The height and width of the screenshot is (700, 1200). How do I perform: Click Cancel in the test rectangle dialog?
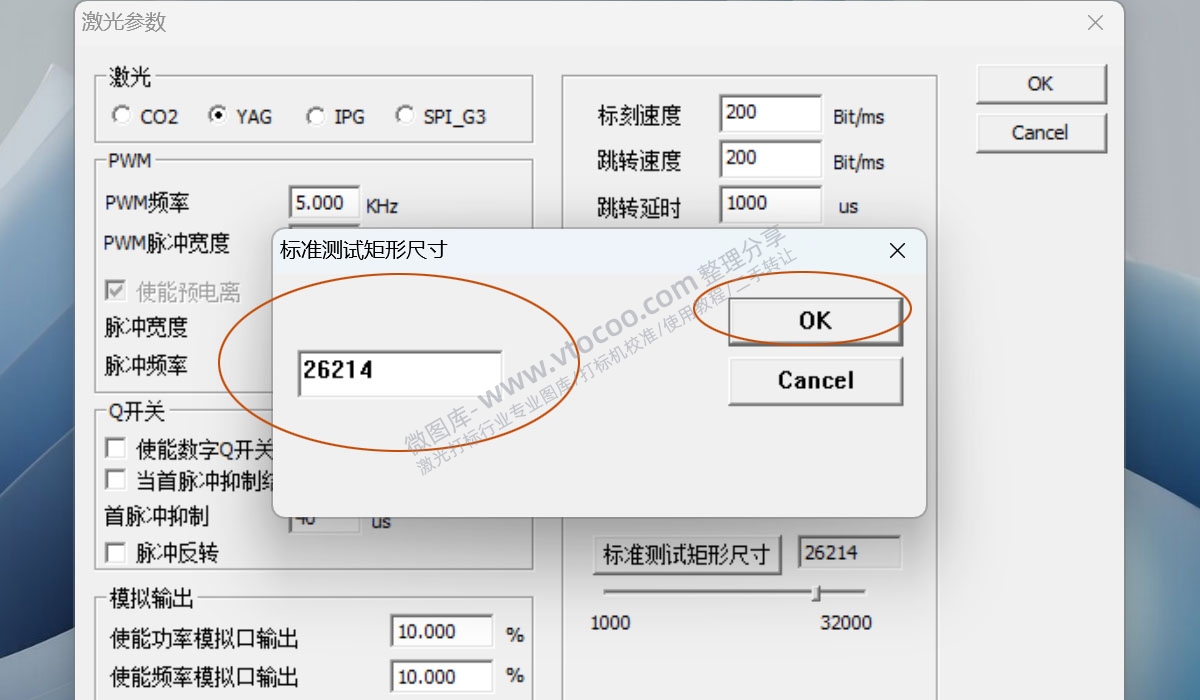pos(815,381)
